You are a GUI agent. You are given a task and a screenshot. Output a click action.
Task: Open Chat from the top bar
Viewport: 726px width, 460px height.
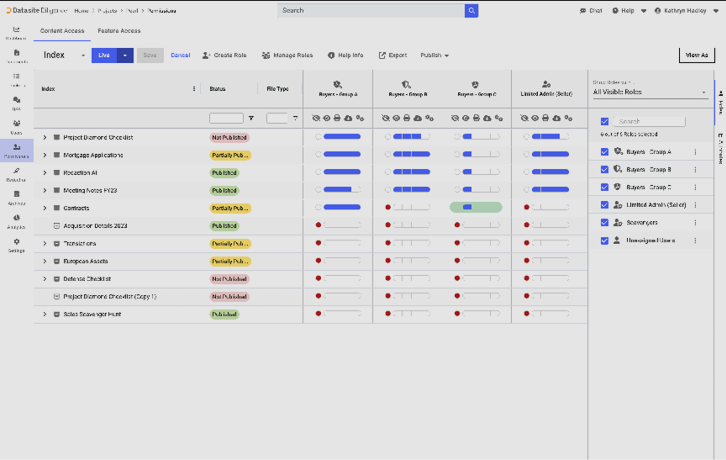click(x=590, y=11)
